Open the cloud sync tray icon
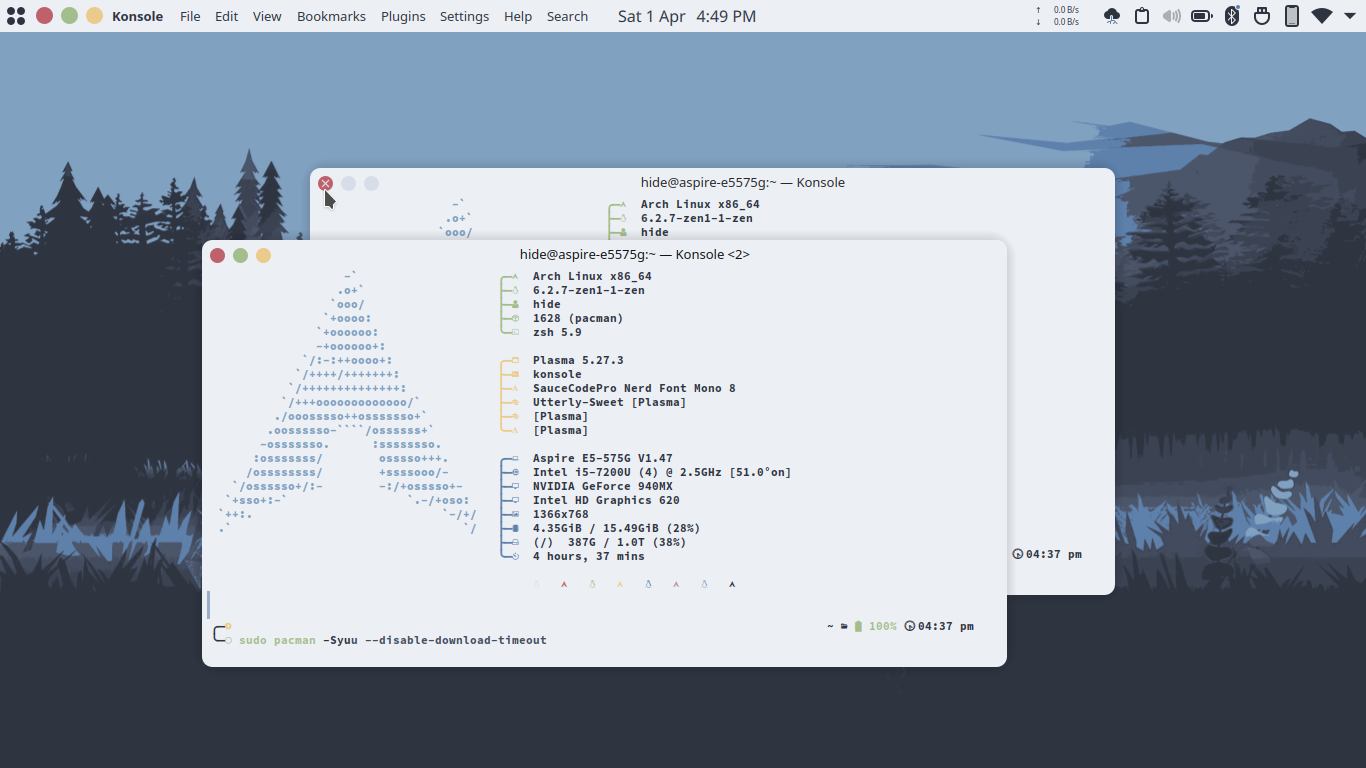This screenshot has width=1366, height=768. pyautogui.click(x=1112, y=16)
